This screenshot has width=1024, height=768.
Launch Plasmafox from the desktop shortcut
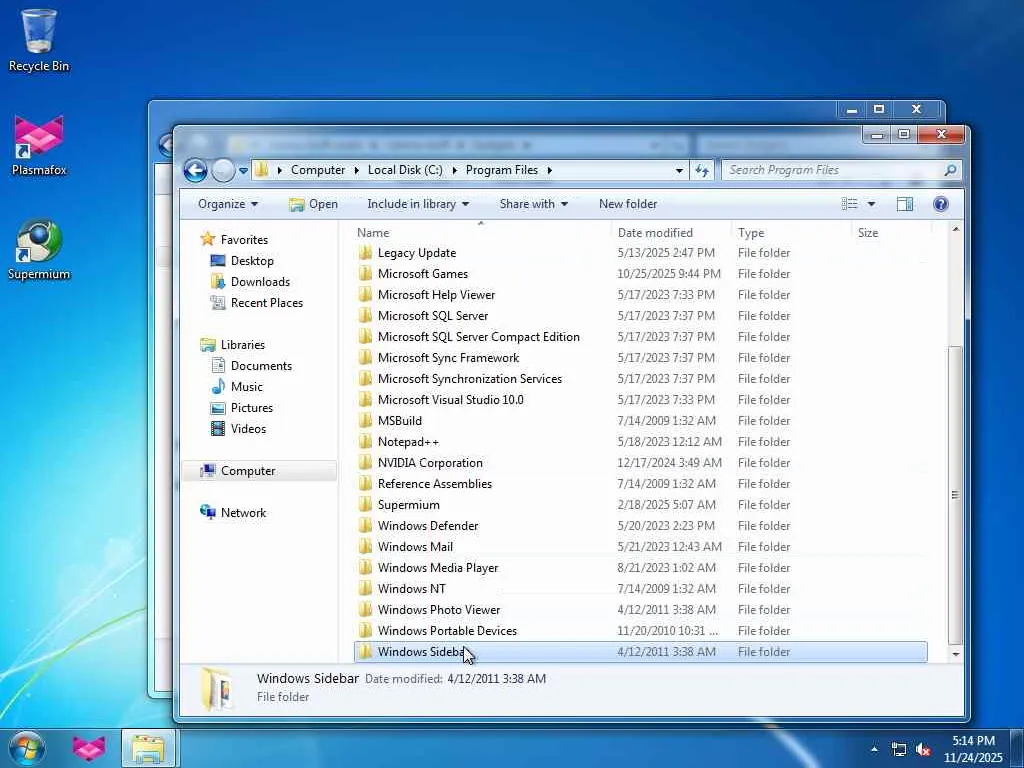click(x=39, y=145)
